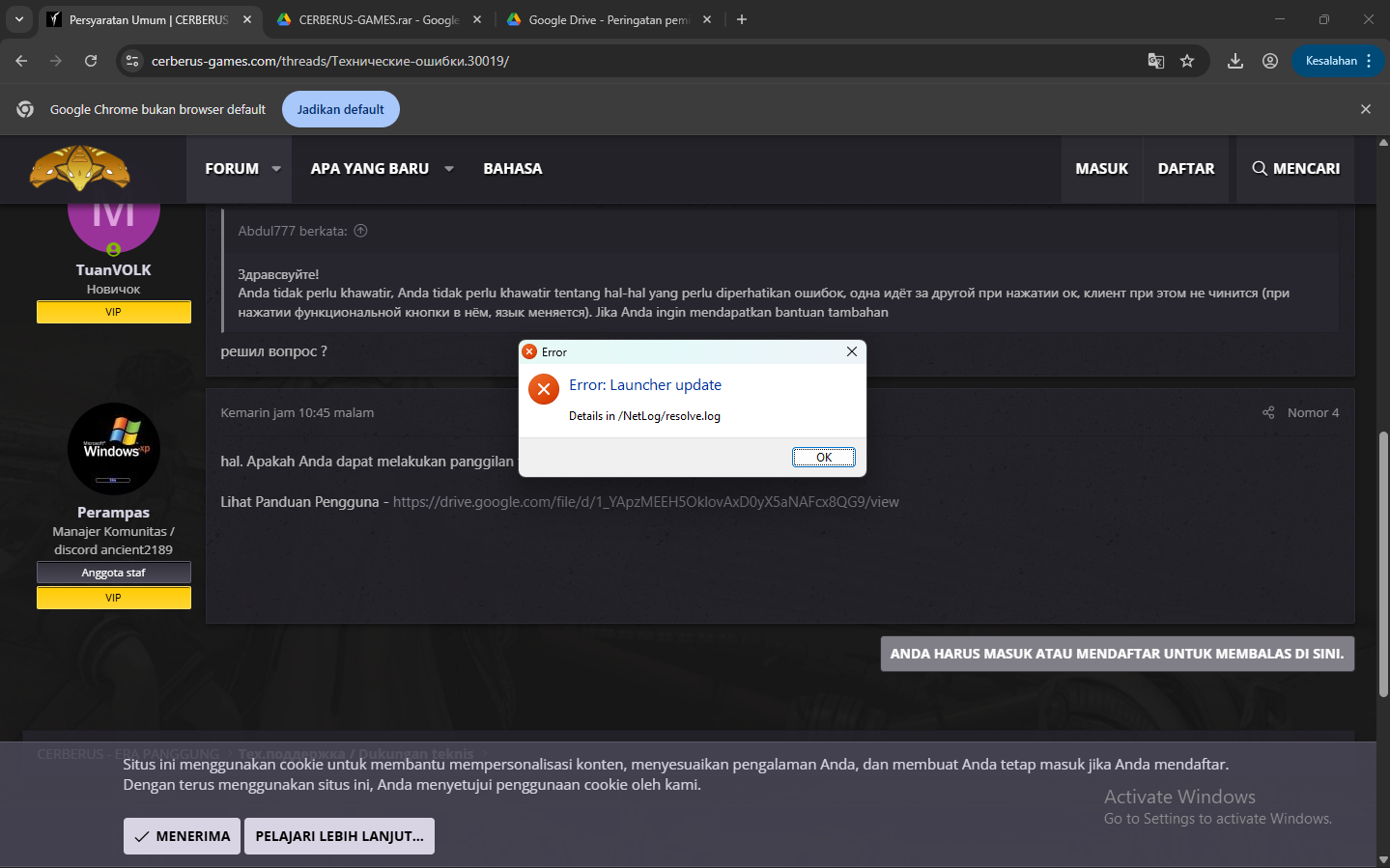Expand the APA YANG BARU dropdown
This screenshot has width=1390, height=868.
448,168
